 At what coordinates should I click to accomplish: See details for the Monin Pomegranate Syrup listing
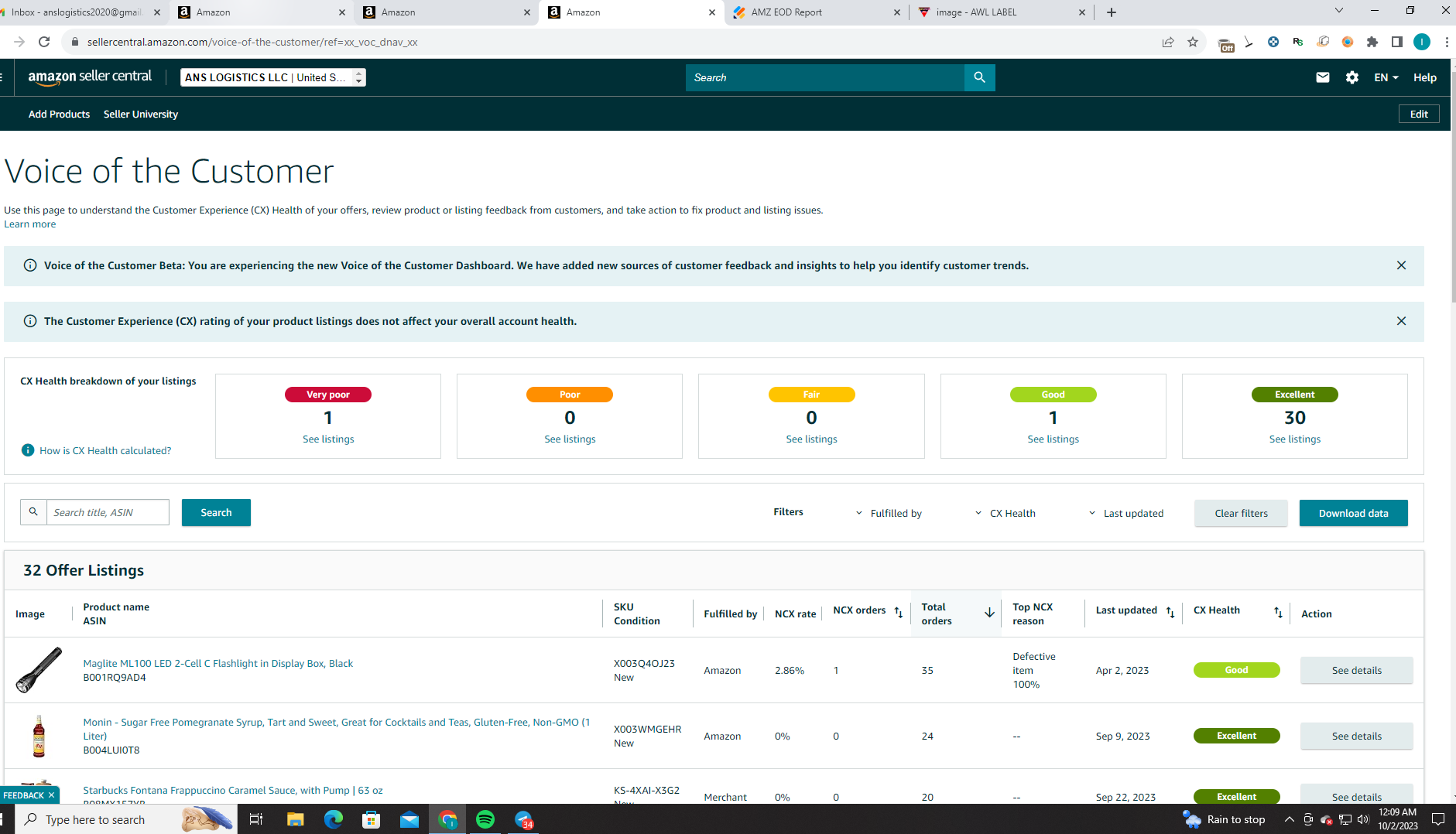pyautogui.click(x=1356, y=736)
